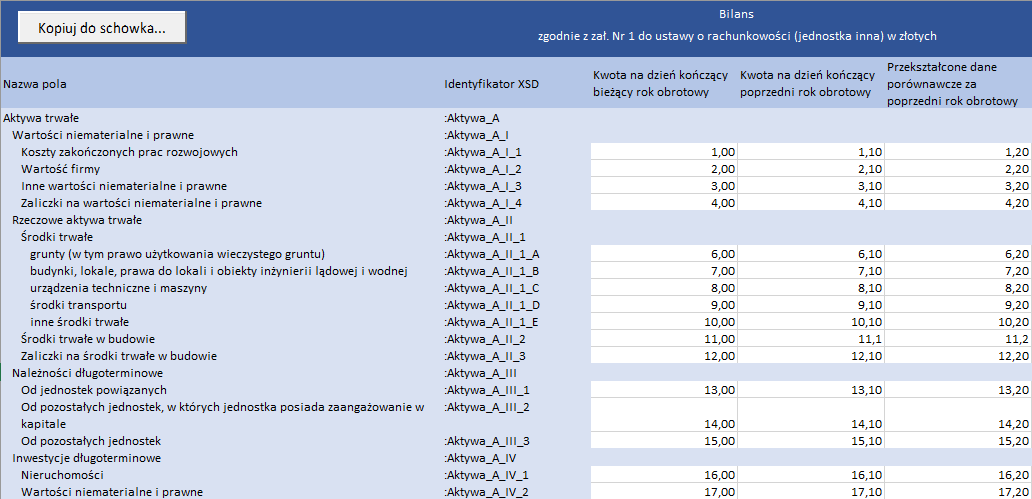Select the value 1,00 for Koszty zakończonych prac rozwojowych
1032x499 pixels.
click(664, 152)
